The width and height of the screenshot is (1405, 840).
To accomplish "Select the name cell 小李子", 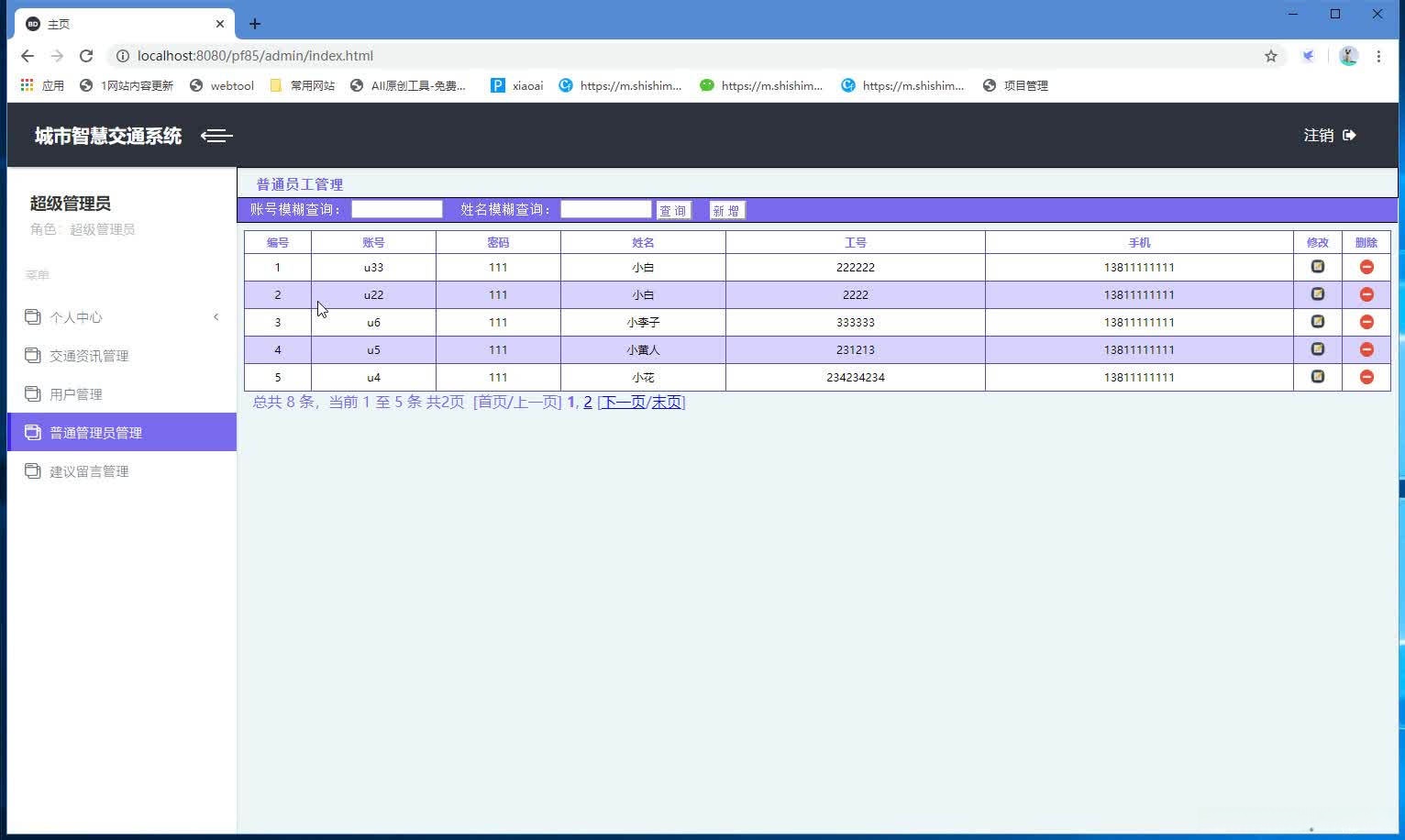I will coord(643,322).
